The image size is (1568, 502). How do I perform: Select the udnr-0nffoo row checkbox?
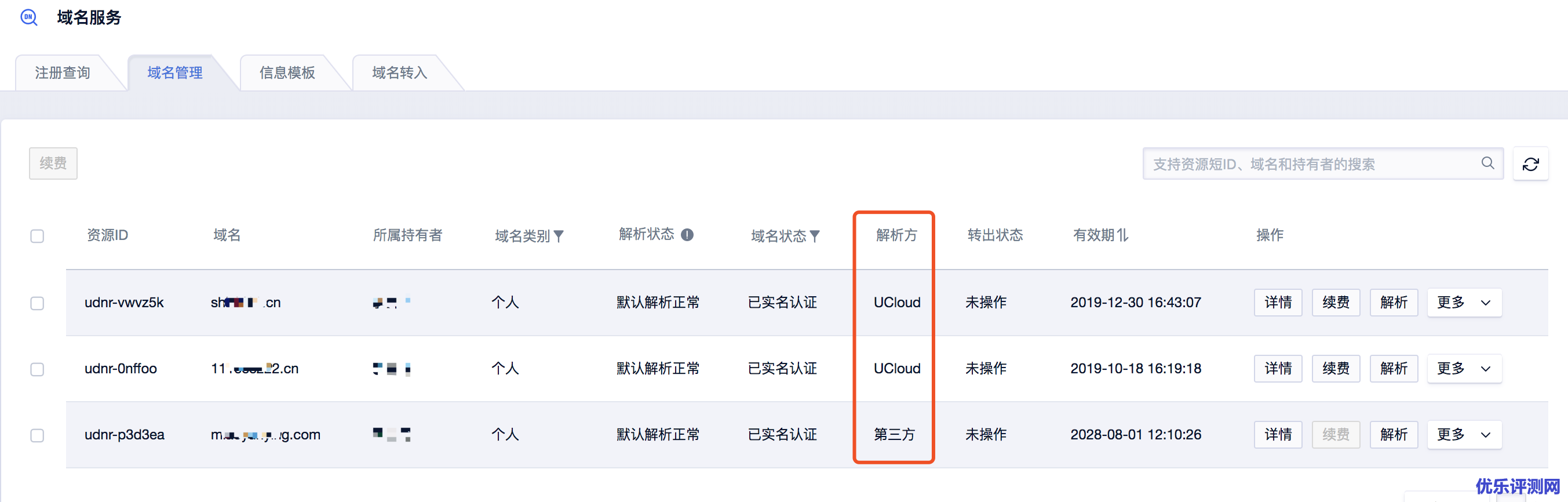(37, 369)
